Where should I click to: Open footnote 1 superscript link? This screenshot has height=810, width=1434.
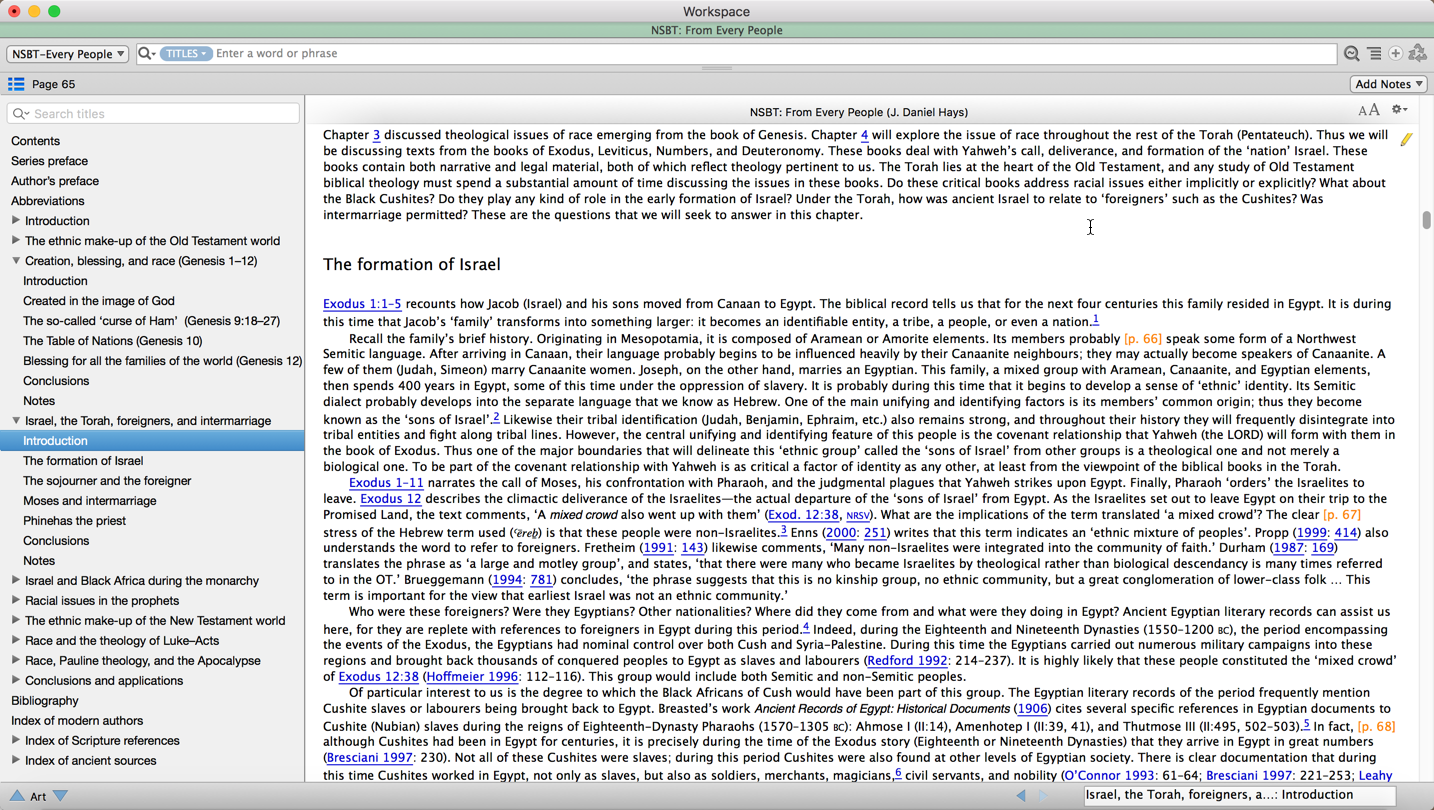(x=1095, y=320)
